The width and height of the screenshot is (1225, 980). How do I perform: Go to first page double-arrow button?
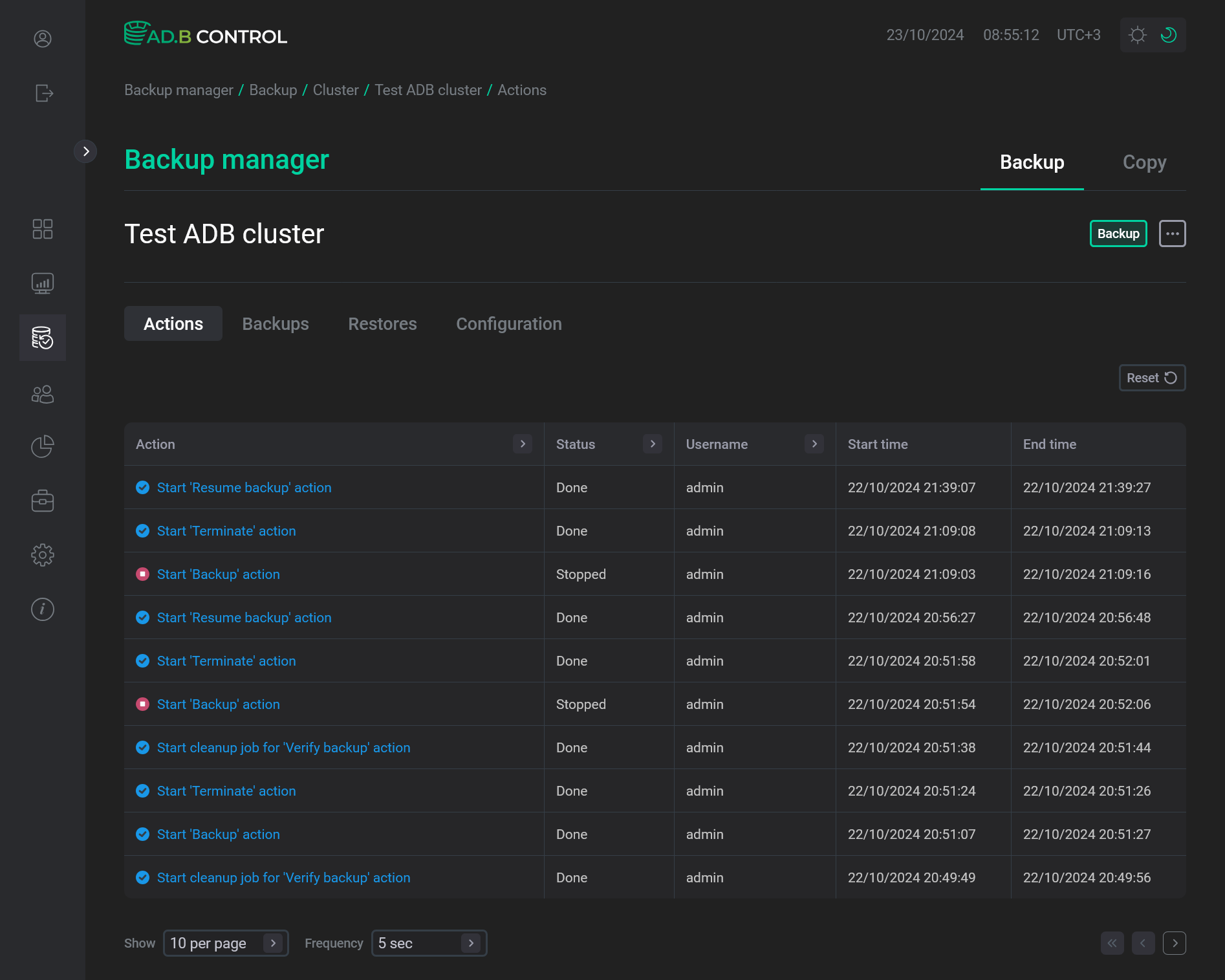(x=1112, y=943)
